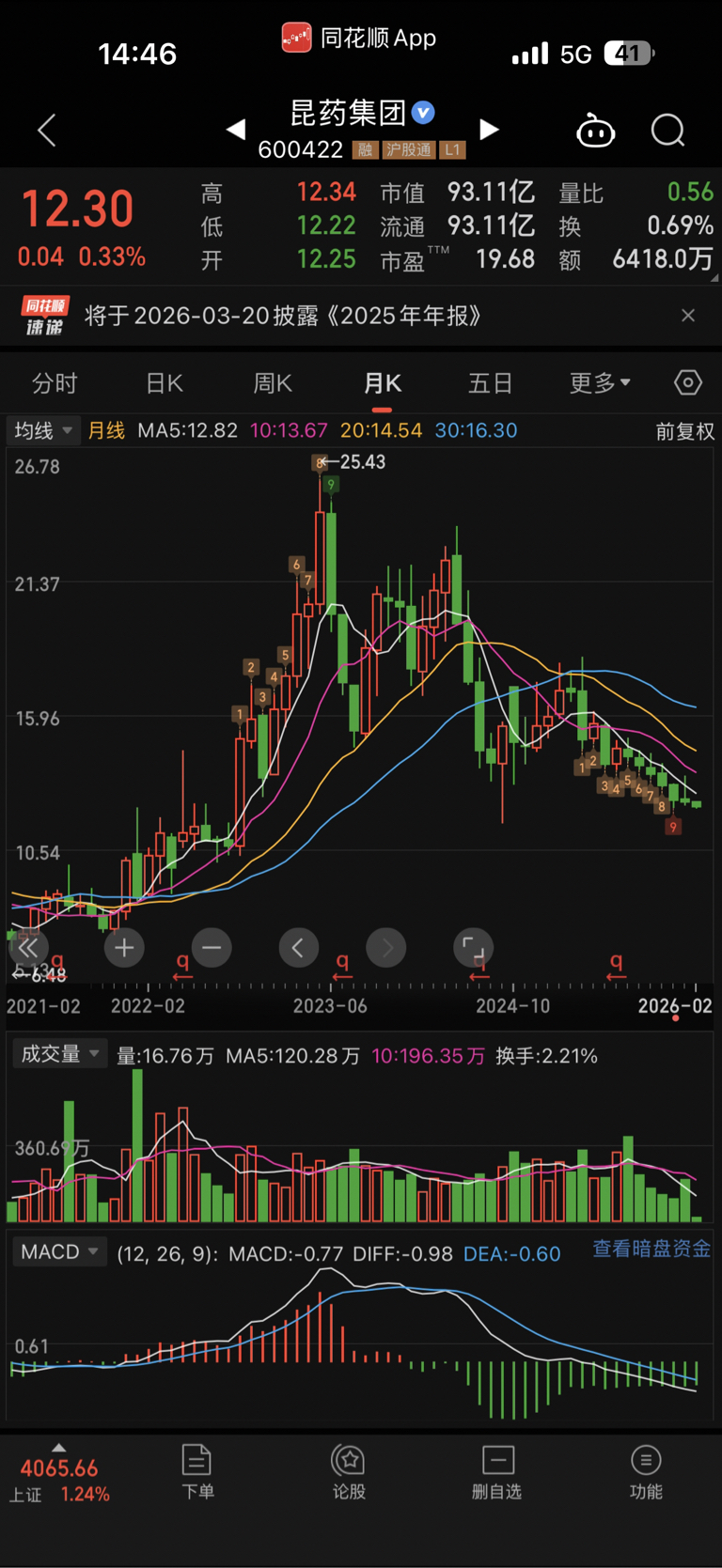Image resolution: width=722 pixels, height=1568 pixels.
Task: Open the 下单 order icon
Action: tap(197, 1472)
